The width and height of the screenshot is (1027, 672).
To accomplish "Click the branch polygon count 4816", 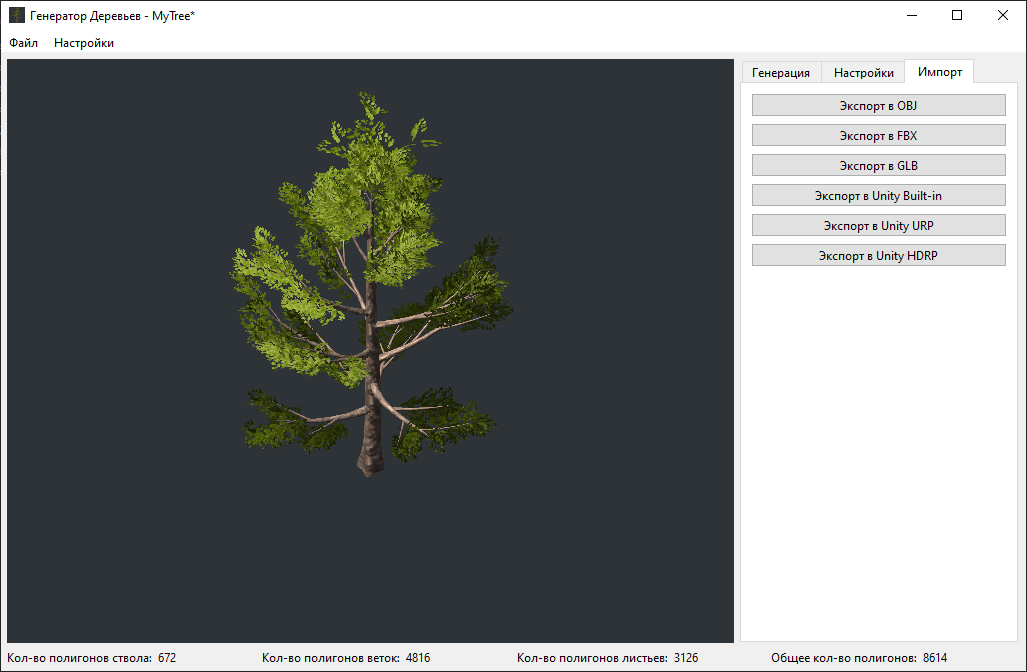I will [x=418, y=658].
